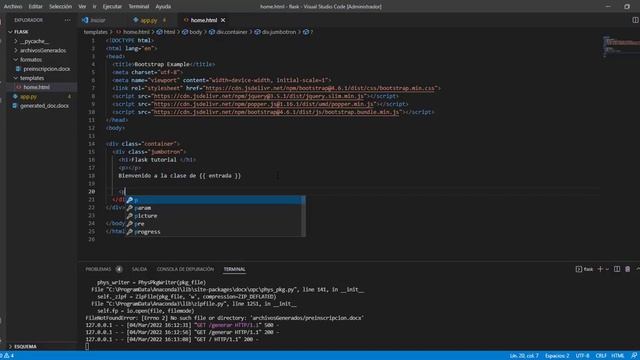The width and height of the screenshot is (640, 360).
Task: Close the home.html editor tab
Action: point(223,20)
